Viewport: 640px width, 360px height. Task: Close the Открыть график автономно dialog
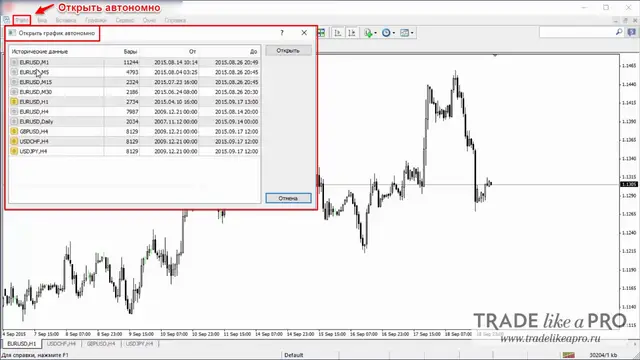pos(304,33)
